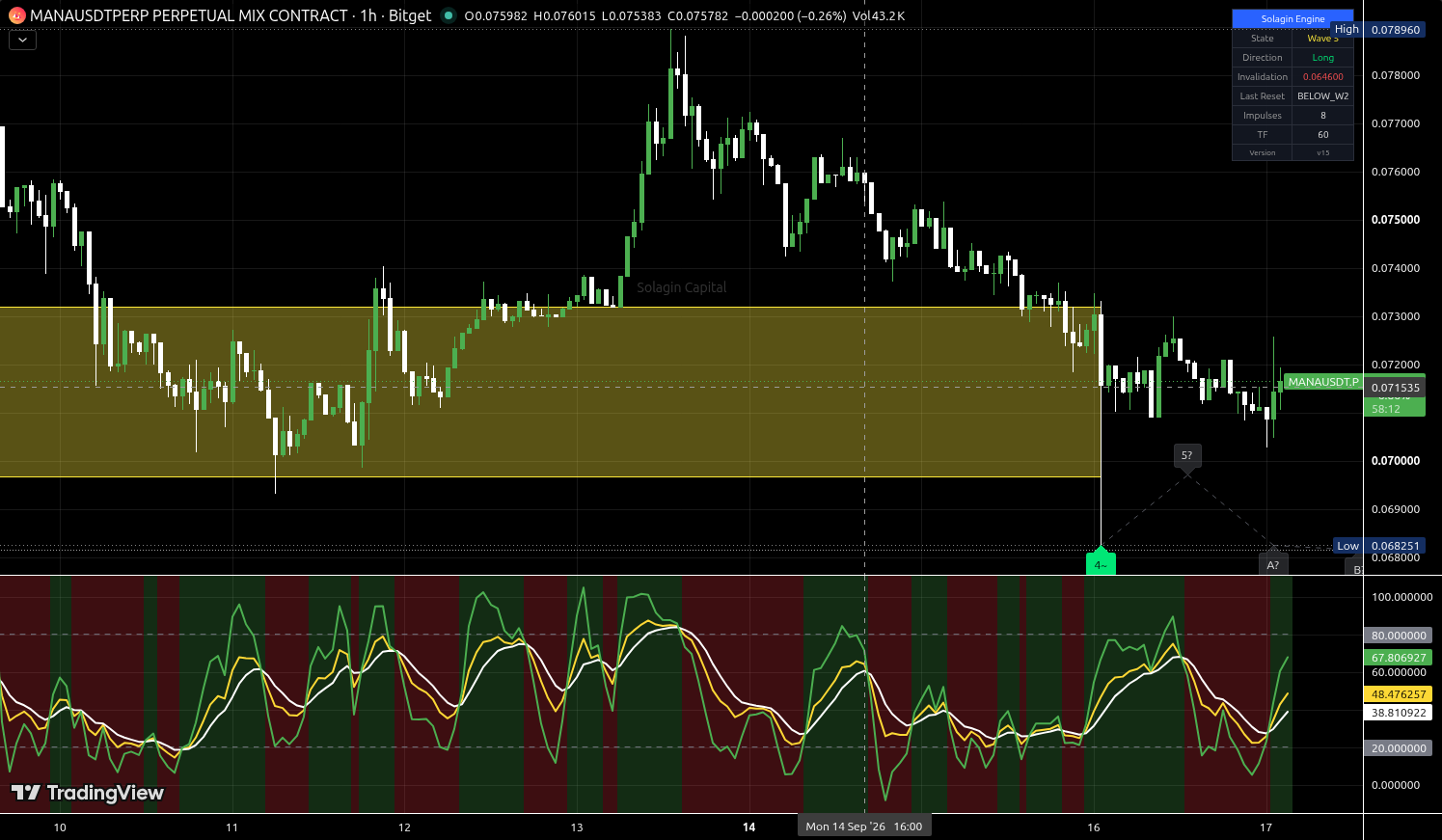Click the Impulses row label
This screenshot has height=840, width=1442.
[1262, 116]
